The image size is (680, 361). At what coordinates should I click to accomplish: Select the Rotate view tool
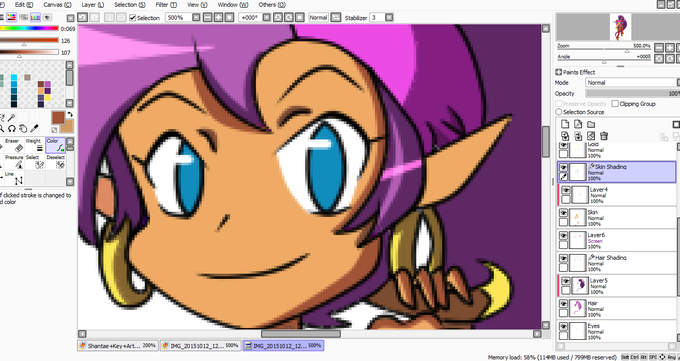click(12, 128)
